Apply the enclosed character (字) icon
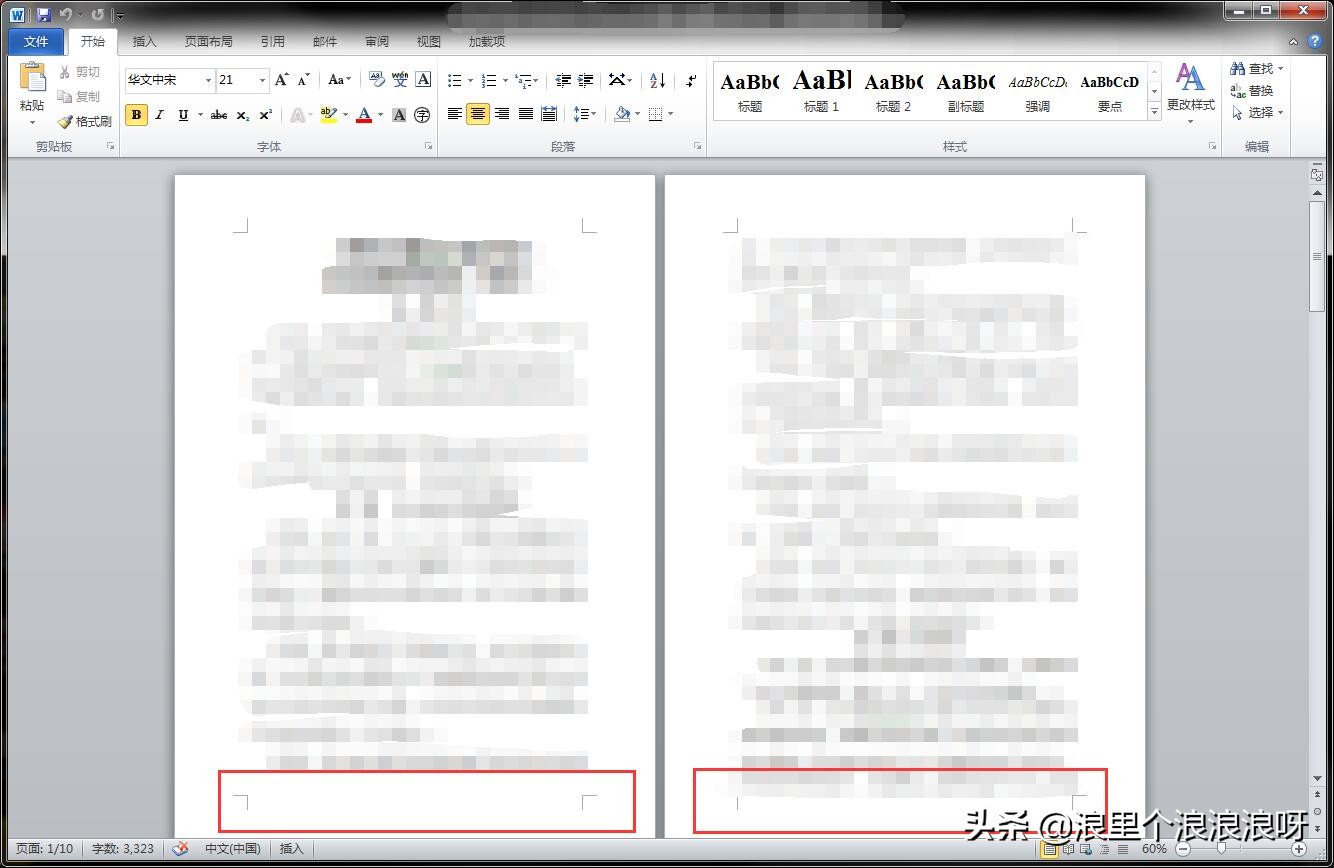The image size is (1334, 868). [422, 115]
